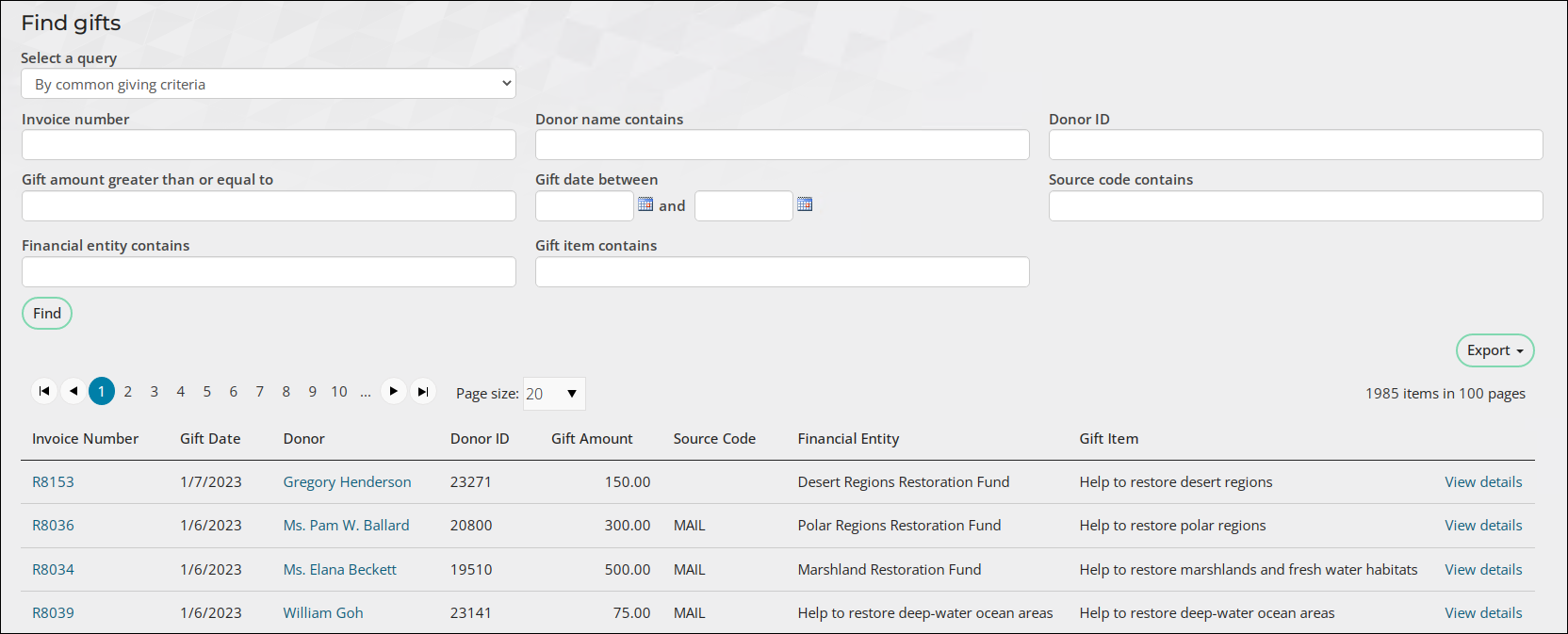The width and height of the screenshot is (1568, 634).
Task: Select the Marshland Restoration Fund cell
Action: pyautogui.click(x=889, y=570)
